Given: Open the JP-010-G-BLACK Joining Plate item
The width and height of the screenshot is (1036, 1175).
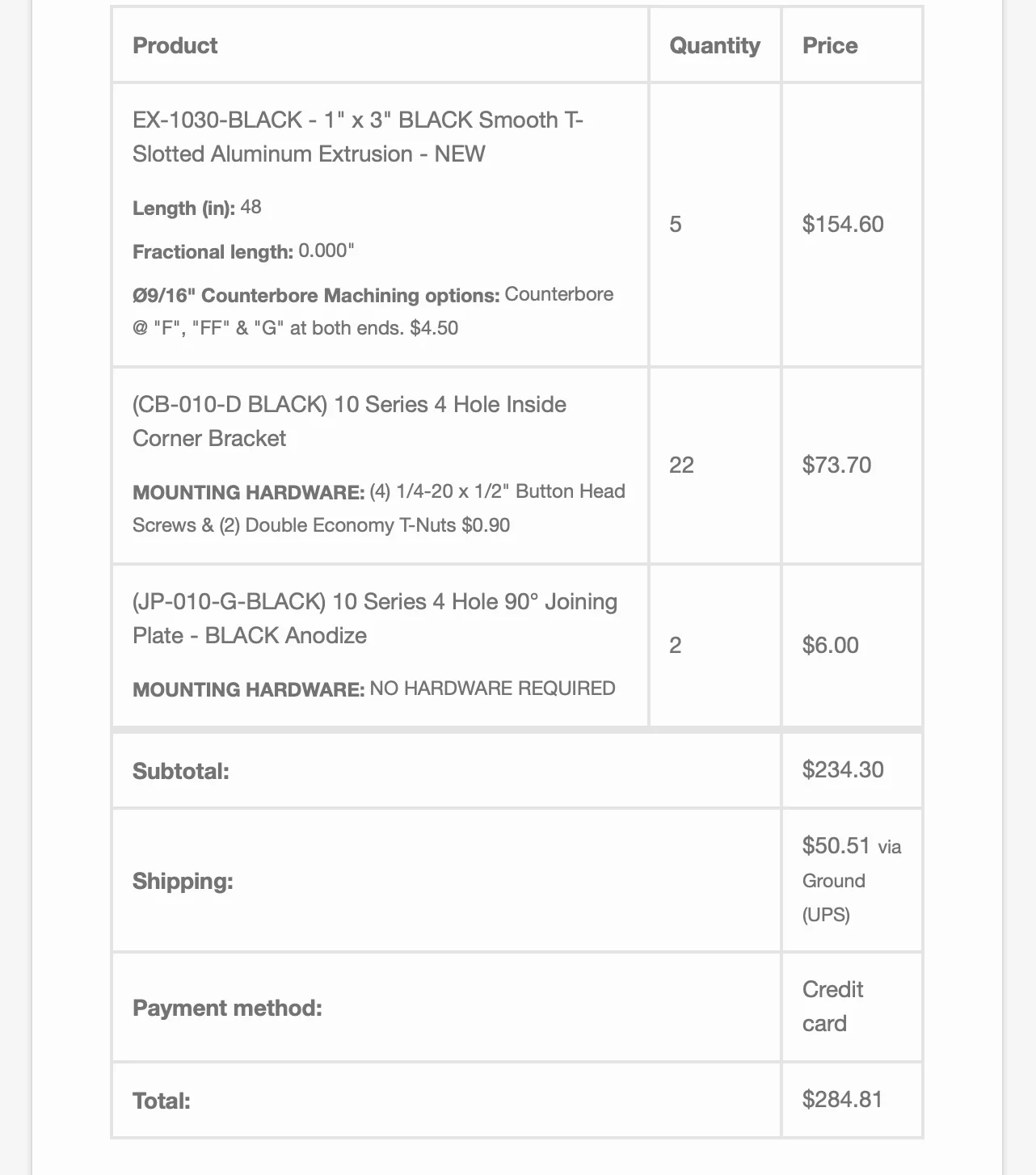Looking at the screenshot, I should pos(375,618).
